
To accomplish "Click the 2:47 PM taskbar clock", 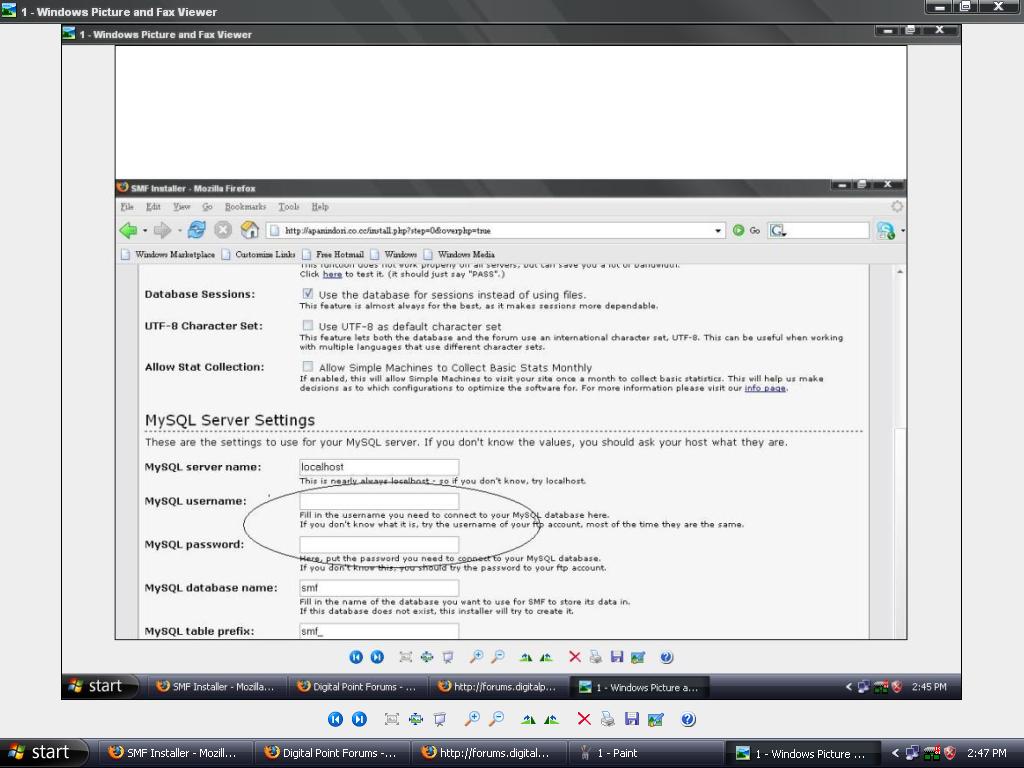I will 987,753.
